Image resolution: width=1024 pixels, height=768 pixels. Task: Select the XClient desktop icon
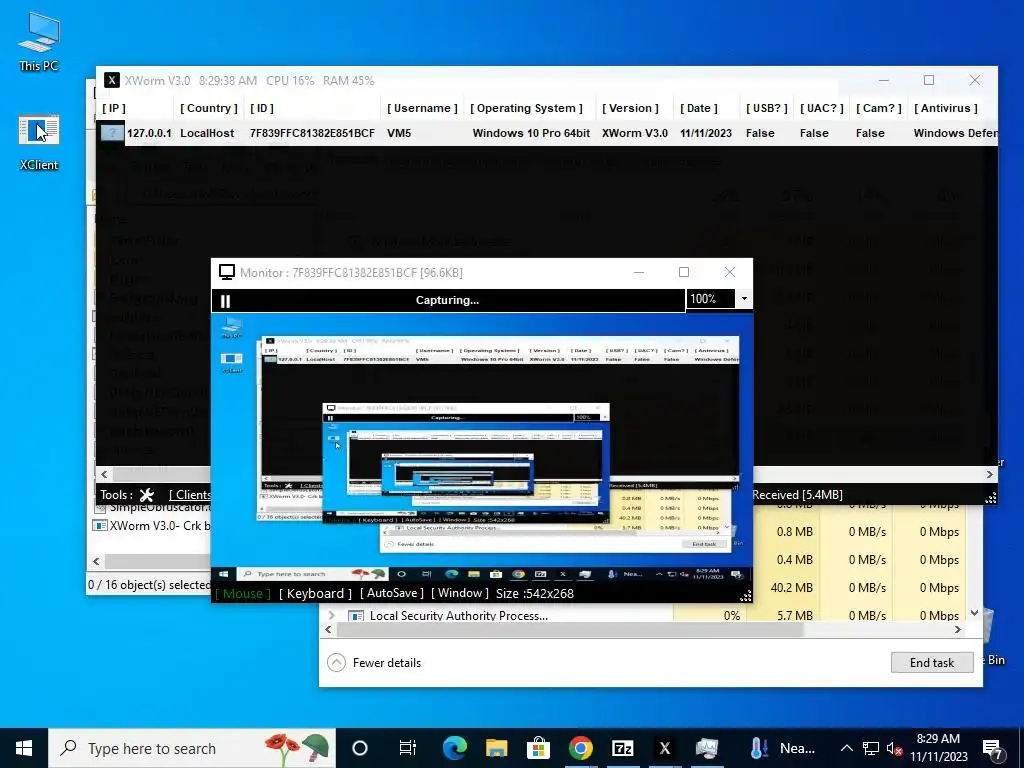[x=39, y=143]
